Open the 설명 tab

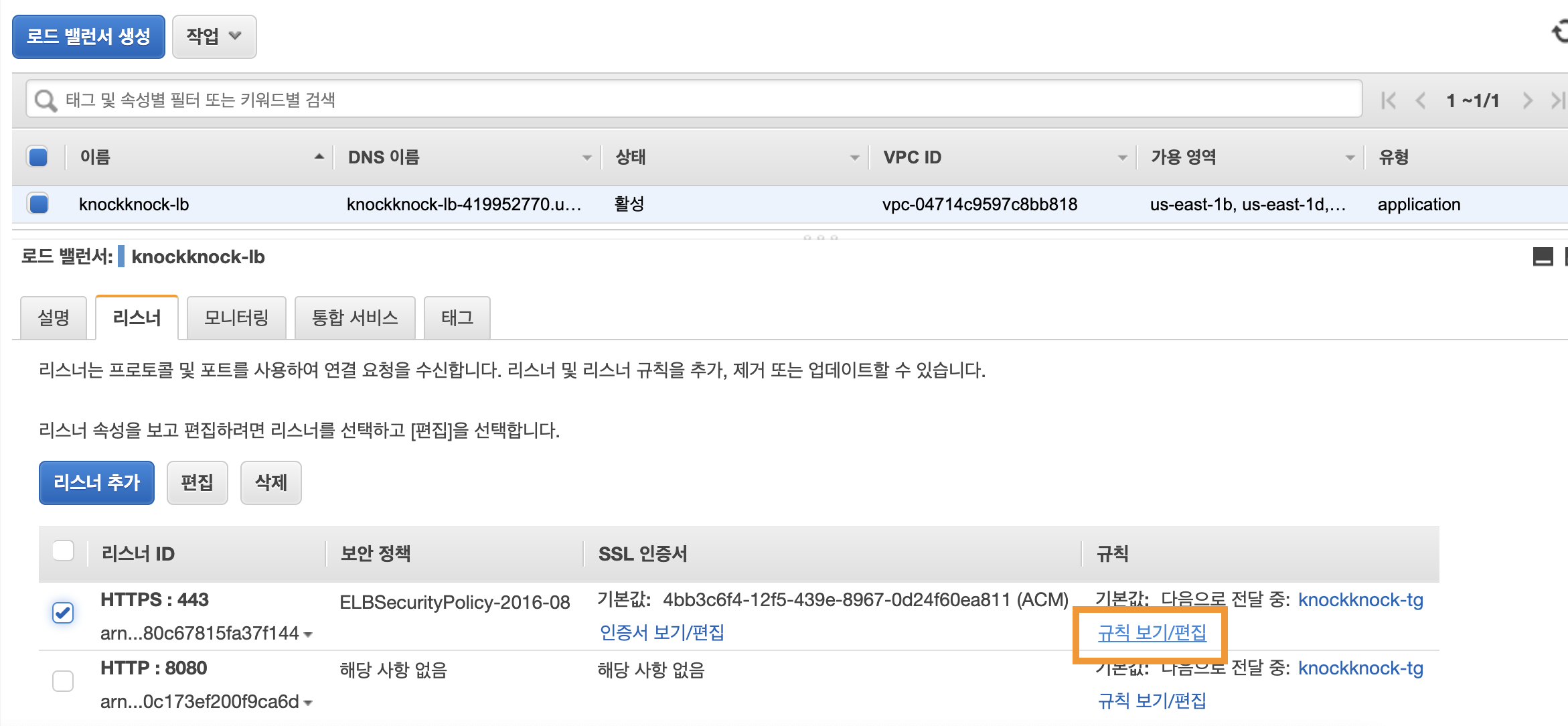tap(54, 317)
